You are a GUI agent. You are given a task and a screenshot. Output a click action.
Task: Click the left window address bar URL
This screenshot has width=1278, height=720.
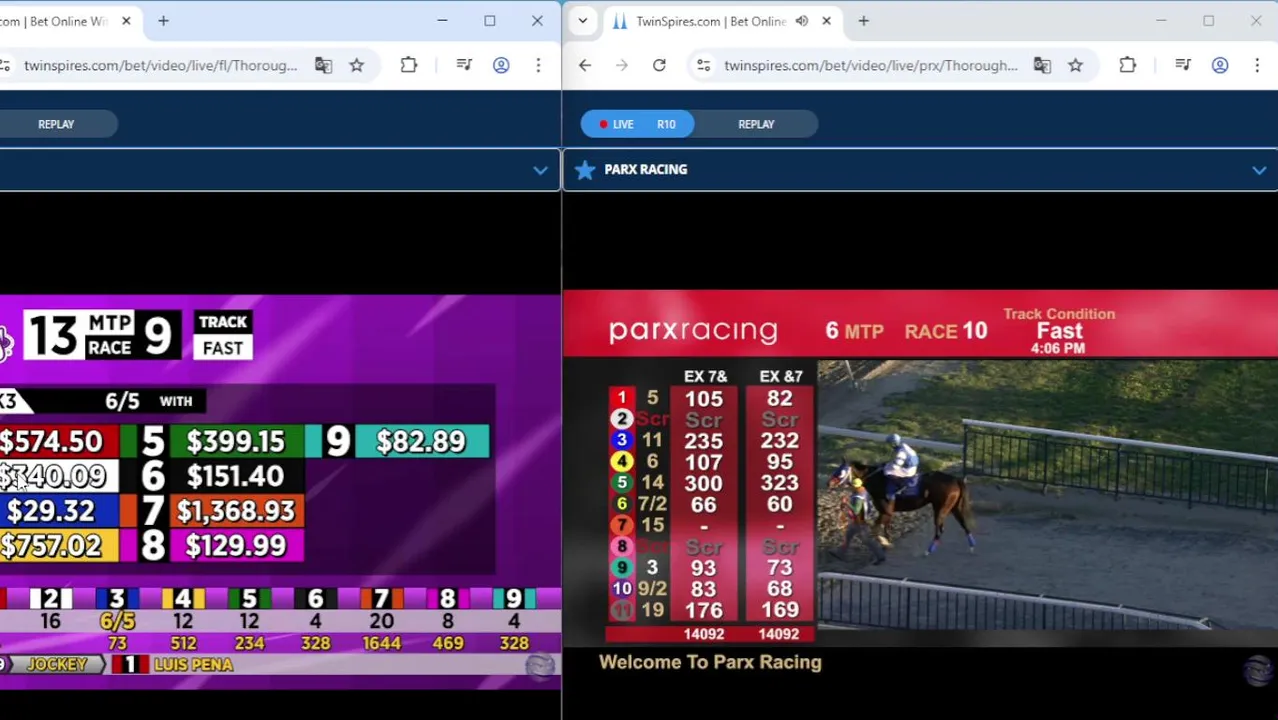point(160,65)
